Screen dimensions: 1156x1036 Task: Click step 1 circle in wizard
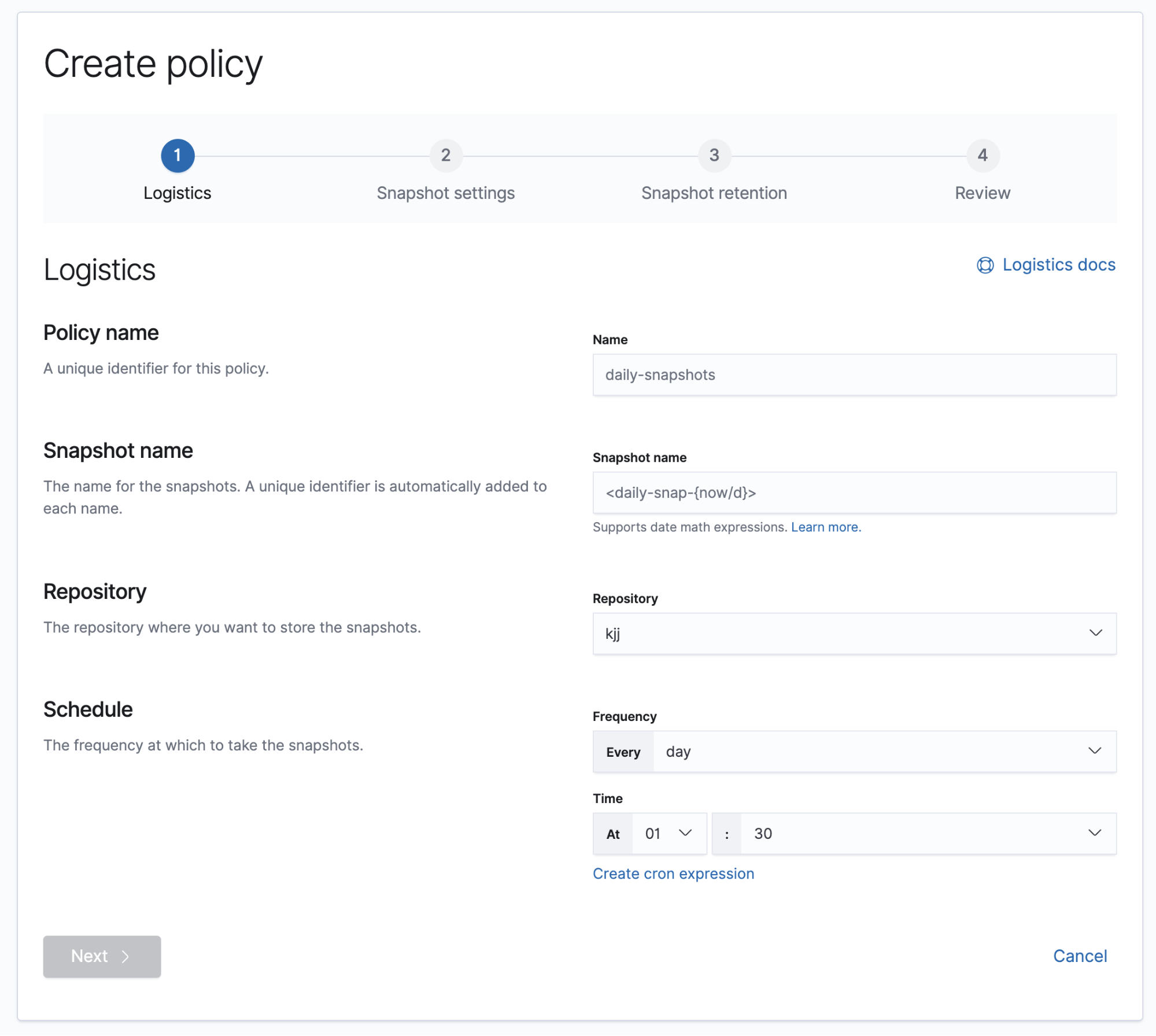(x=178, y=156)
